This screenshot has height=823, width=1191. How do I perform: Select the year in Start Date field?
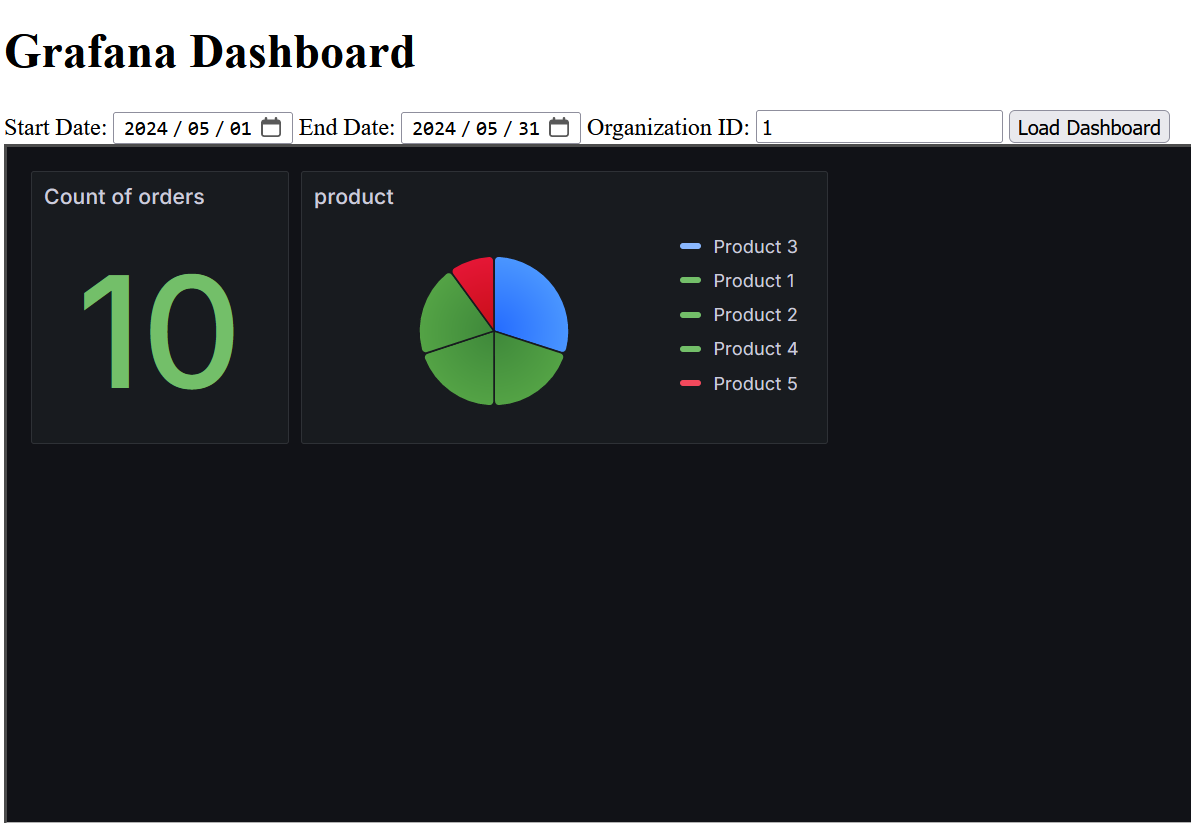pos(146,128)
